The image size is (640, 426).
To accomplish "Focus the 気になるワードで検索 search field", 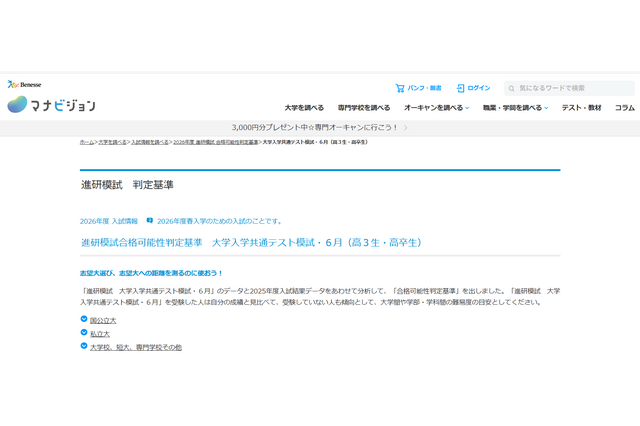I will coord(569,88).
